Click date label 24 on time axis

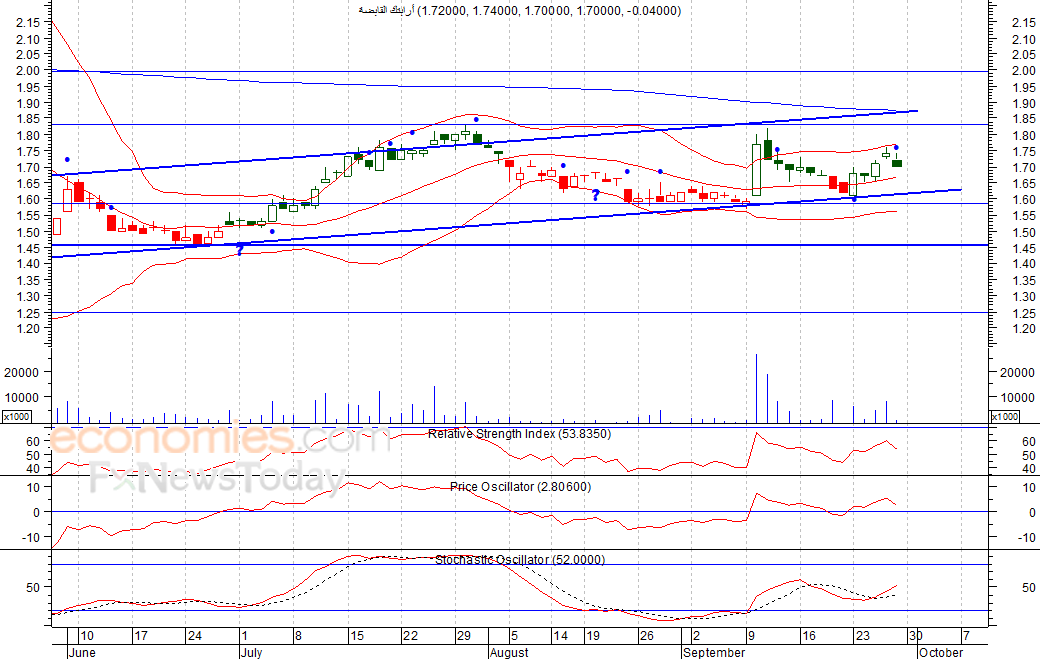tap(194, 636)
